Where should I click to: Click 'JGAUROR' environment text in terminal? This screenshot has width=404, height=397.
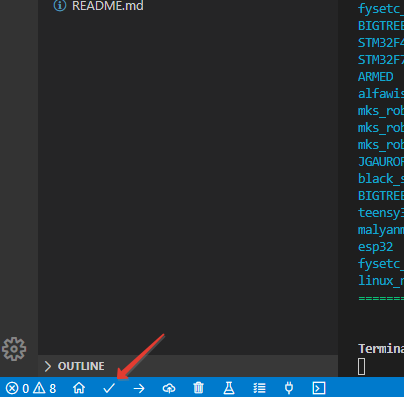381,162
